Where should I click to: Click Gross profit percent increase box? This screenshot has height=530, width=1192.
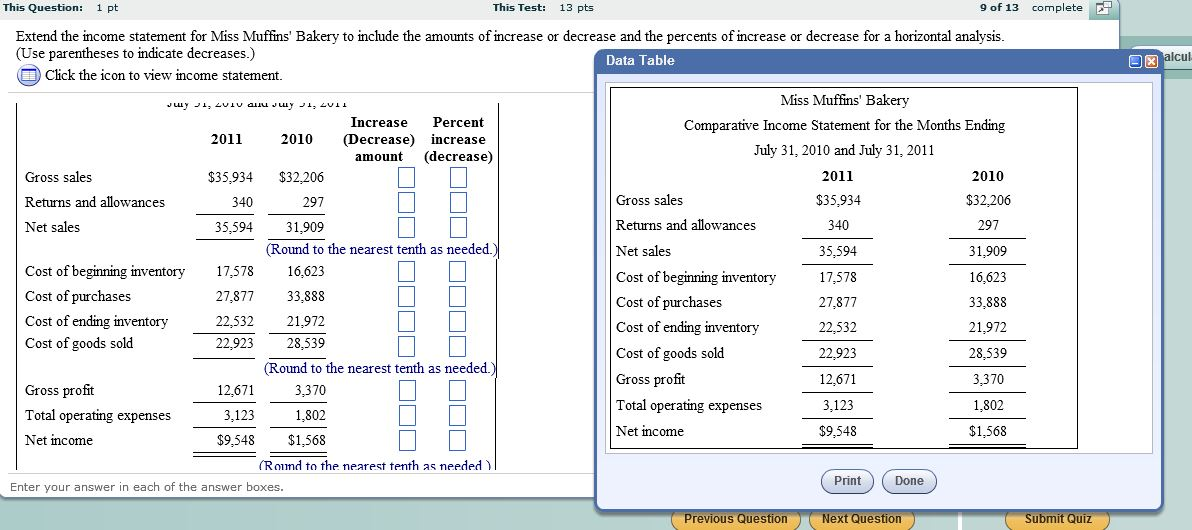point(457,390)
